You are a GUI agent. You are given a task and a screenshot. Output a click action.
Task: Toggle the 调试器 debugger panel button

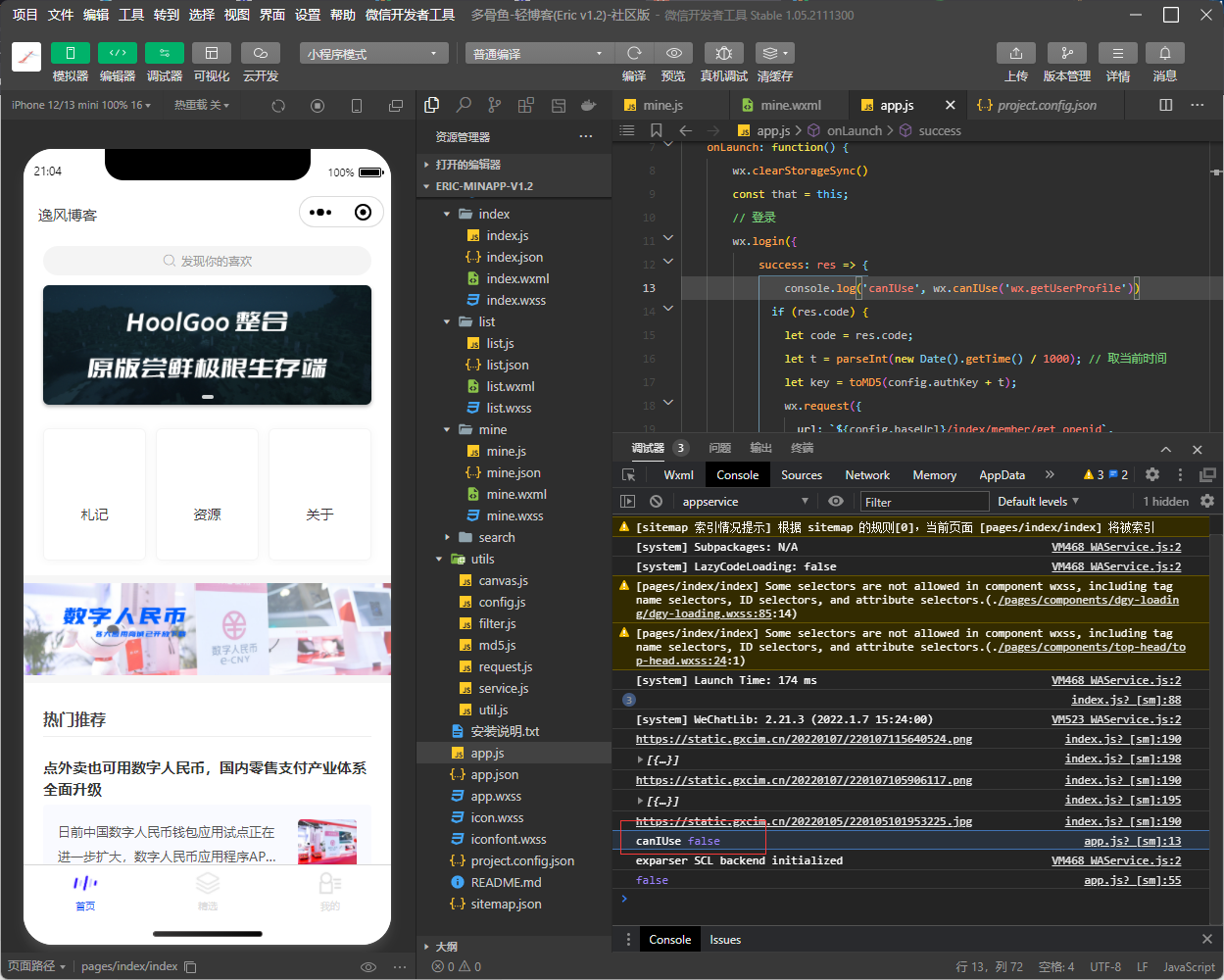click(165, 53)
